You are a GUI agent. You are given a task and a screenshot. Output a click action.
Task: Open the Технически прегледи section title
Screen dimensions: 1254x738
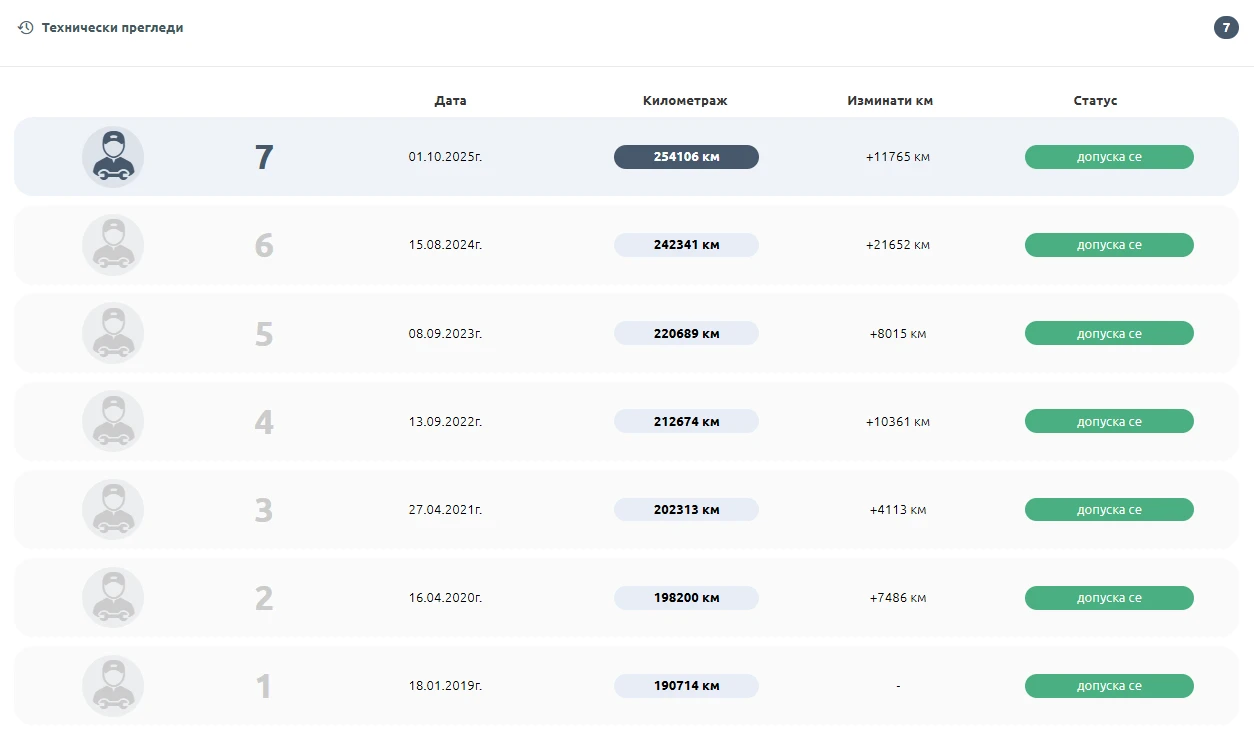click(x=112, y=28)
